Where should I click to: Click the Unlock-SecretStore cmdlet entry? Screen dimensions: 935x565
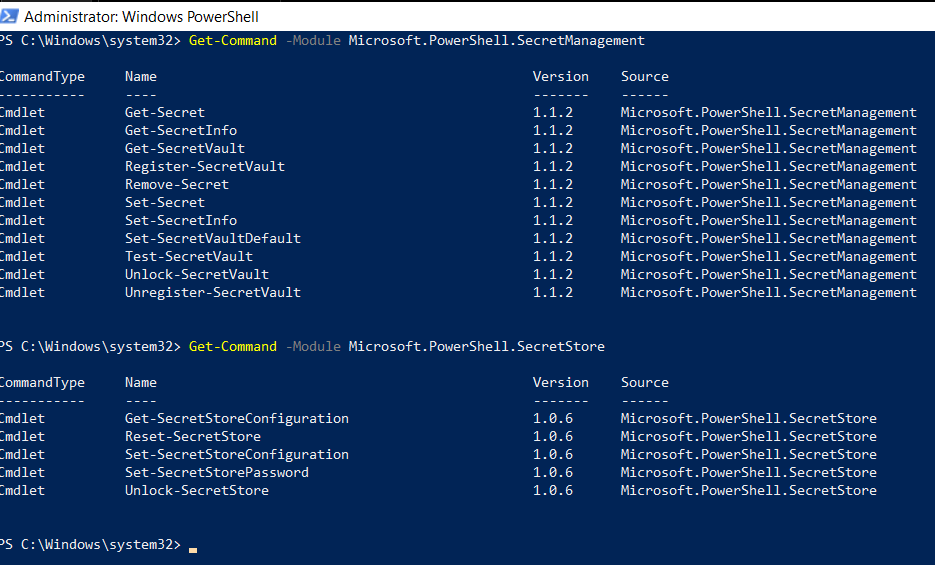pyautogui.click(x=197, y=491)
